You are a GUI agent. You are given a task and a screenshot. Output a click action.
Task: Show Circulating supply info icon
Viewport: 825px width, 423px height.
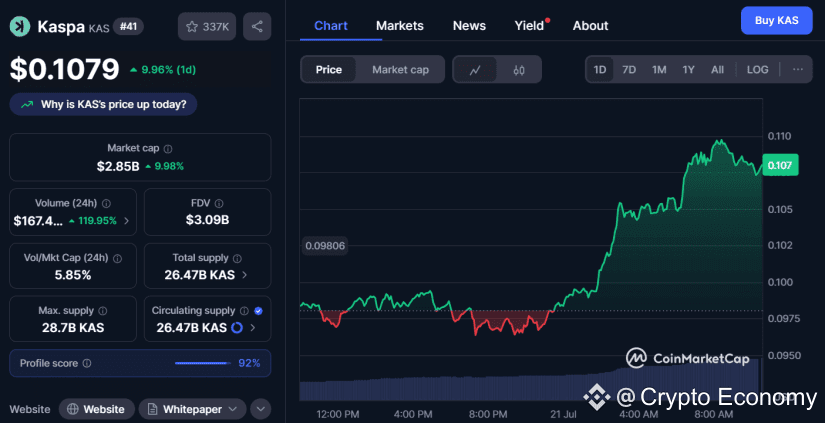(244, 311)
